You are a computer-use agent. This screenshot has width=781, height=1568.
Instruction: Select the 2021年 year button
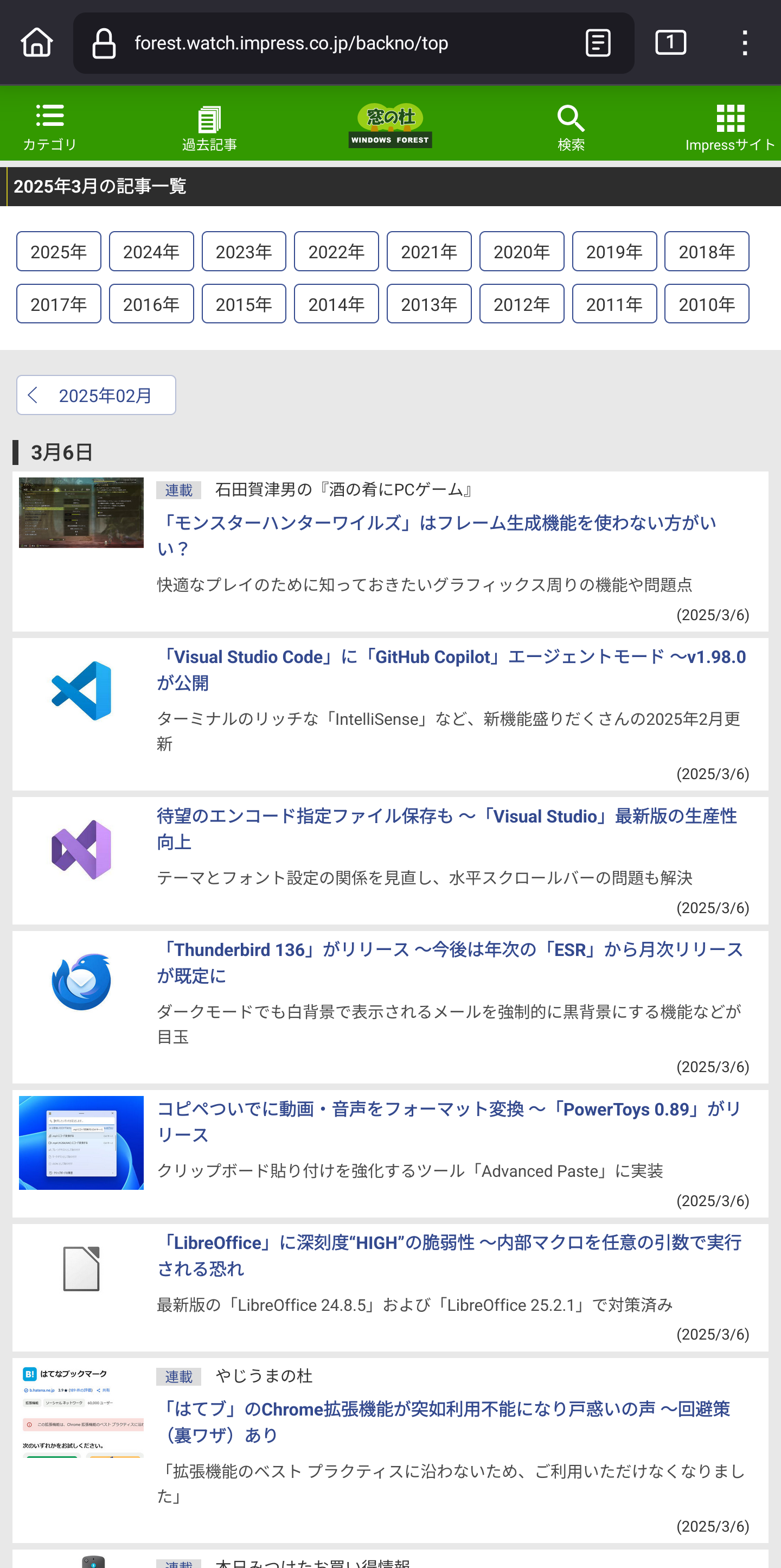tap(429, 251)
